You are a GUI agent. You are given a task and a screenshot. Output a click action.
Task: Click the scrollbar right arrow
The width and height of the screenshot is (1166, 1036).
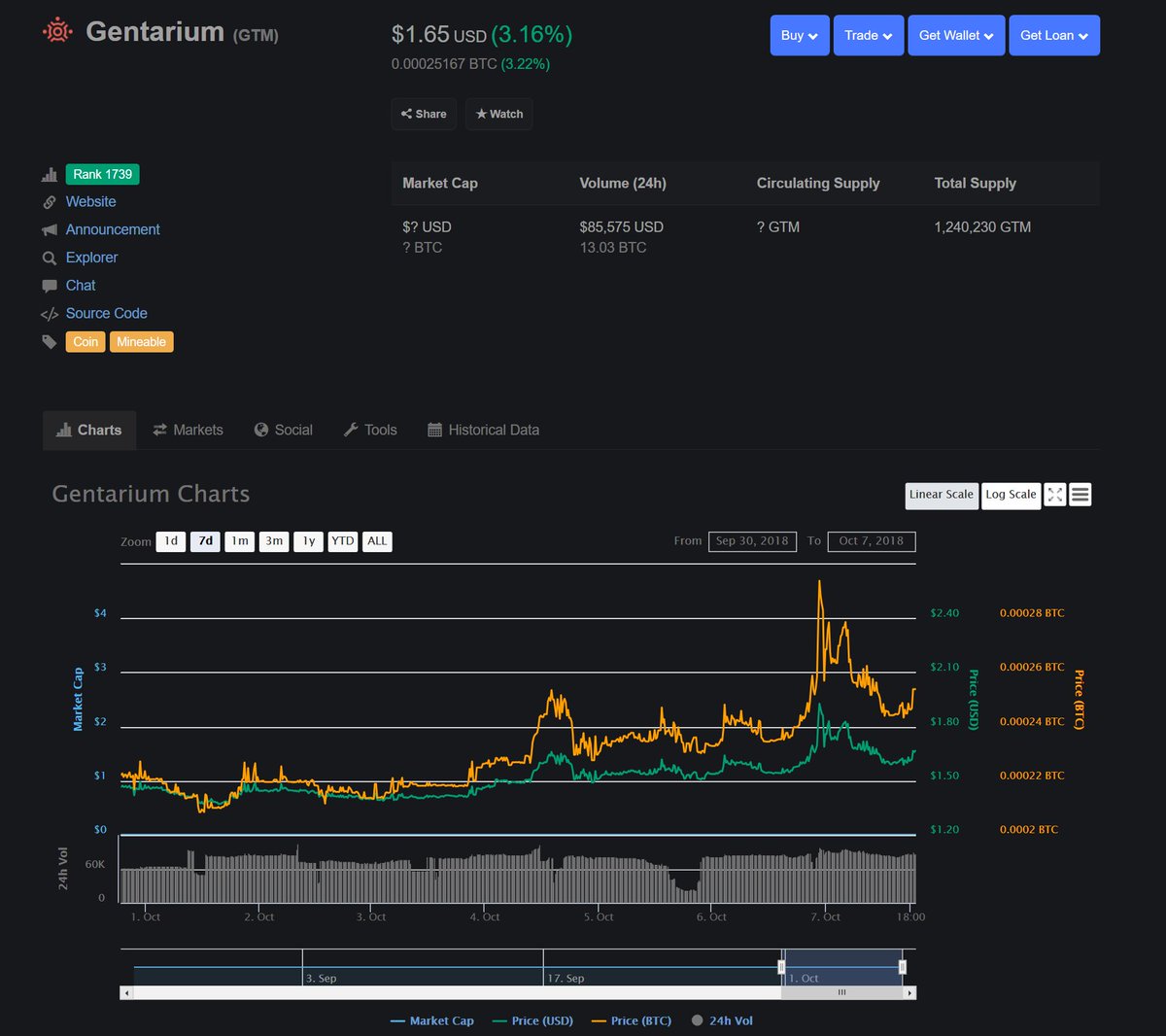pos(909,993)
